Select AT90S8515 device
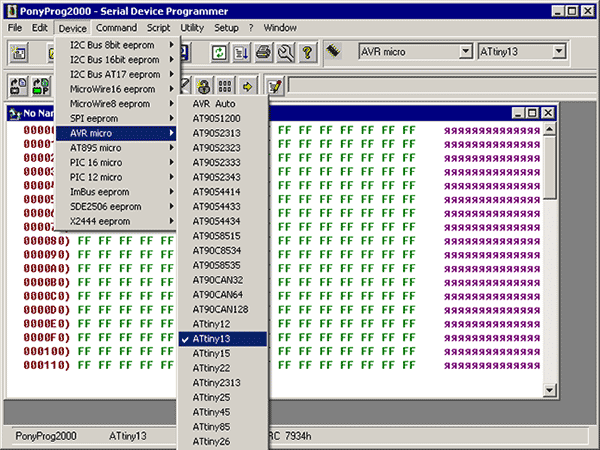The height and width of the screenshot is (450, 600). 223,236
